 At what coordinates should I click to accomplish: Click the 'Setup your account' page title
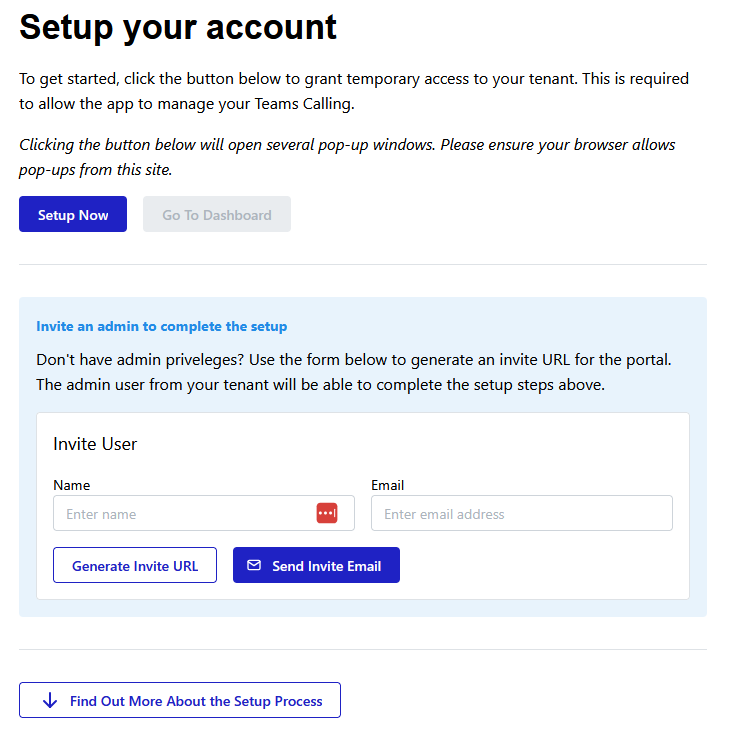[178, 27]
